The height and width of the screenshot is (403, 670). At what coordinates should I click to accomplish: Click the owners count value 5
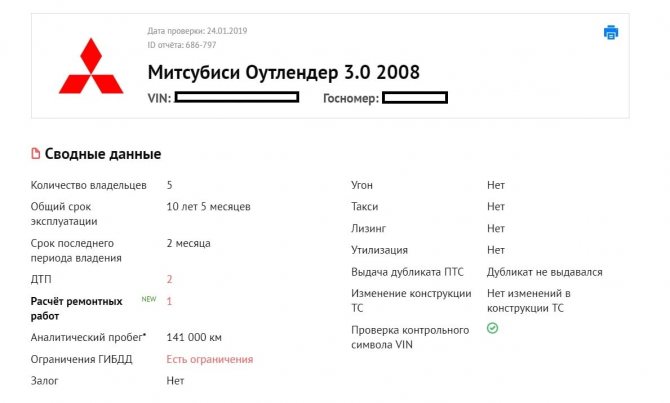(169, 185)
